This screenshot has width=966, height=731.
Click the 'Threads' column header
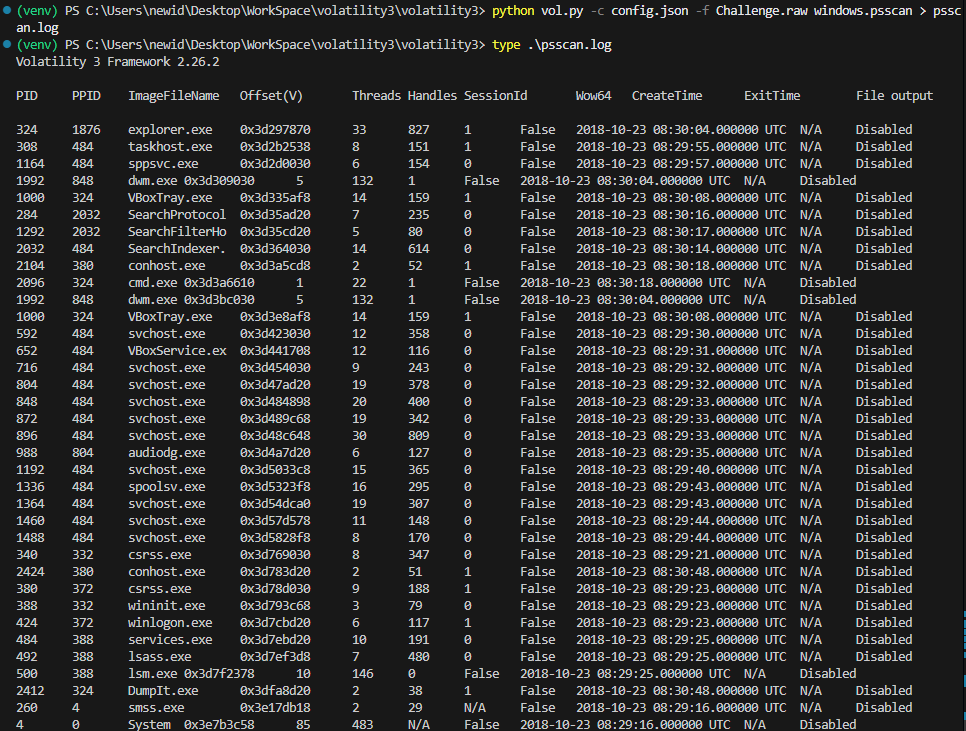(376, 95)
